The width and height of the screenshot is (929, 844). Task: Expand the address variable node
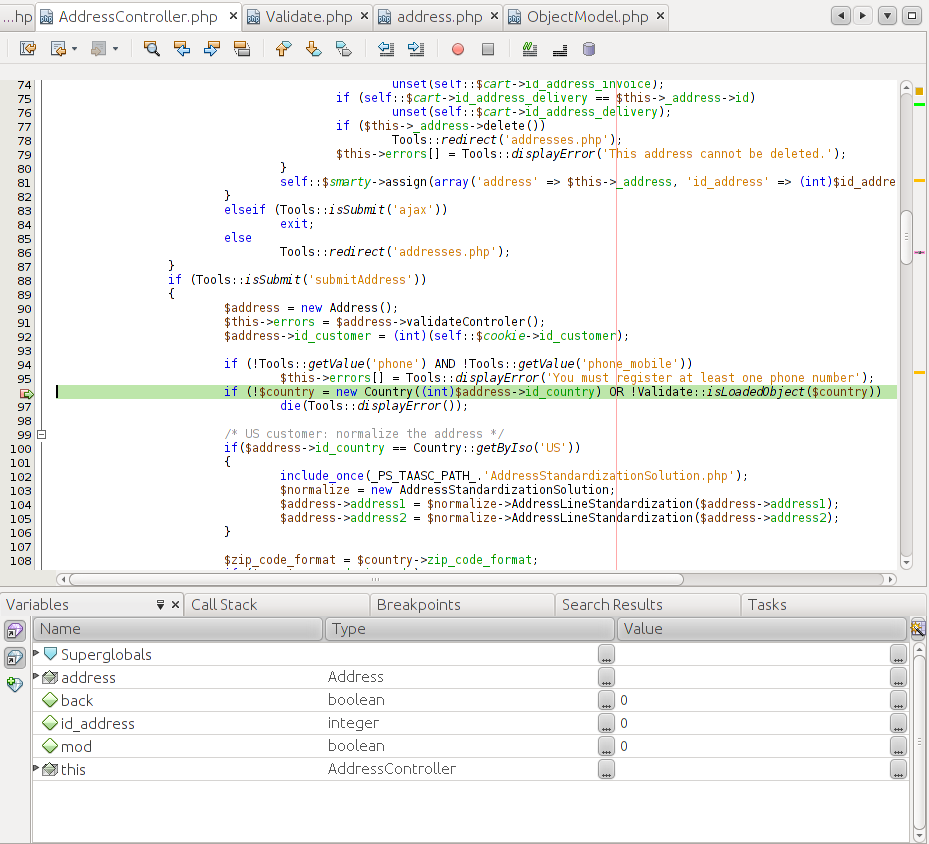coord(37,676)
